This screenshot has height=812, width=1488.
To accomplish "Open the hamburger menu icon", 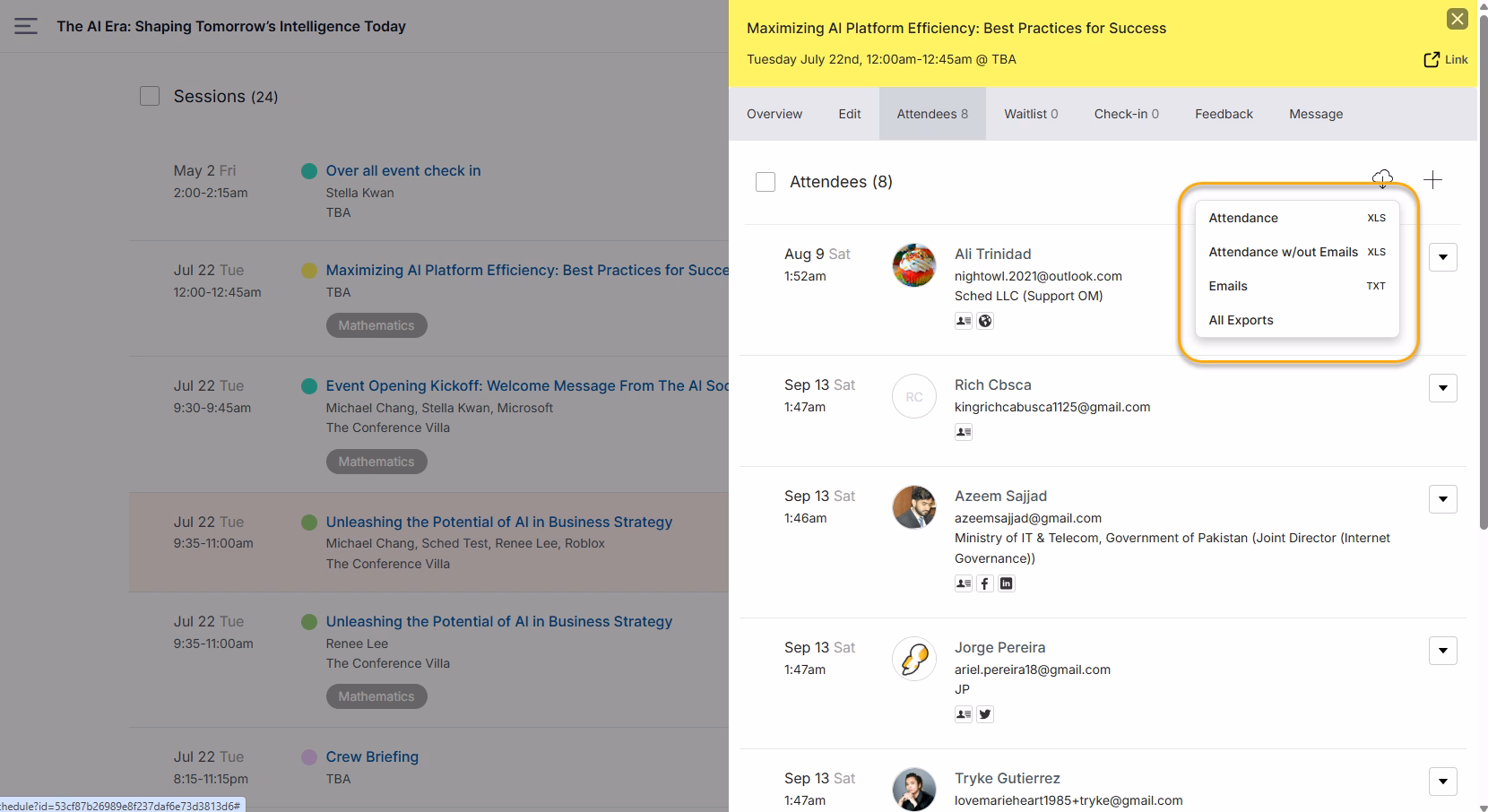I will [x=26, y=26].
